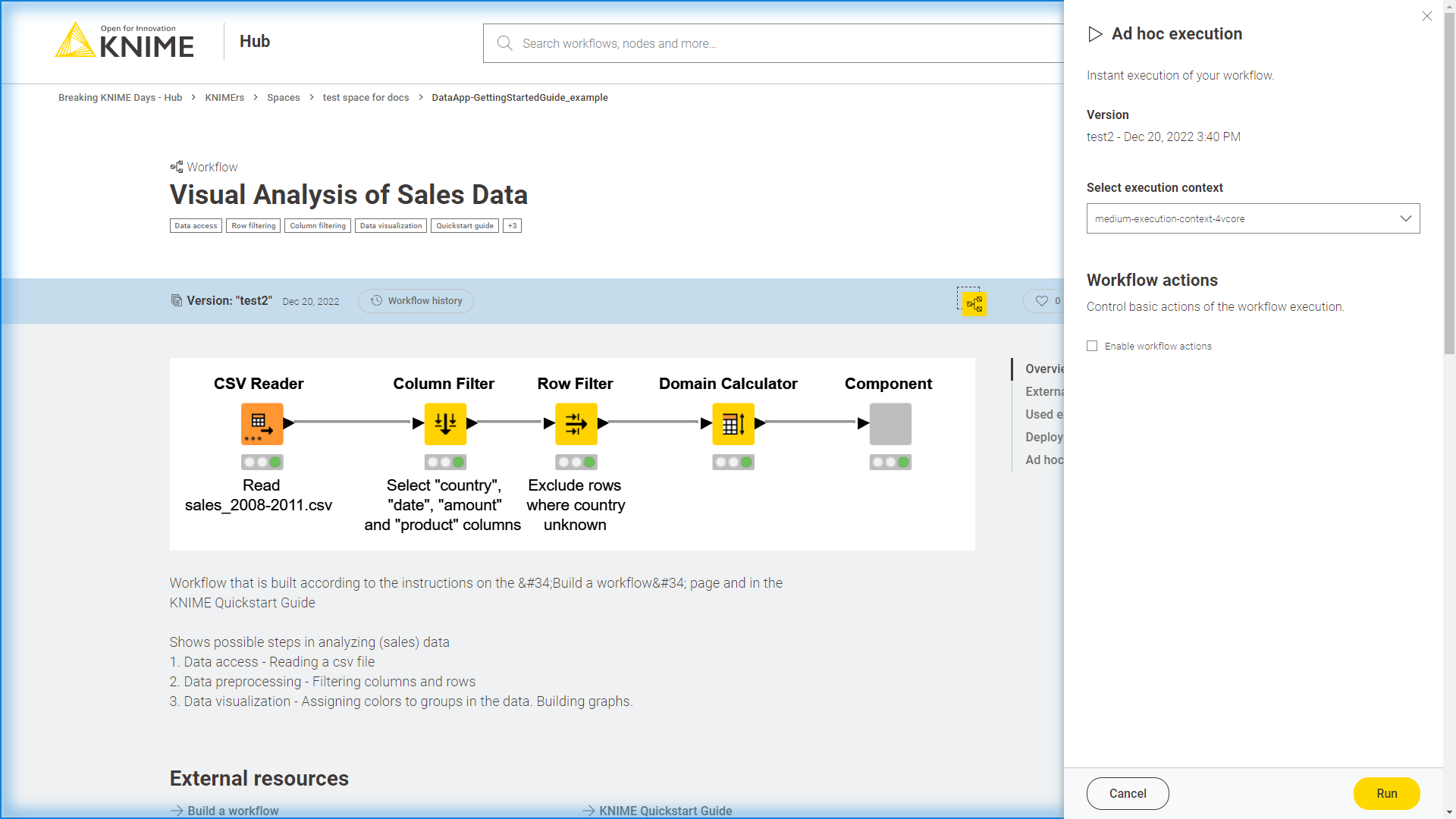This screenshot has width=1456, height=819.
Task: Click the Row Filter node icon
Action: 577,424
